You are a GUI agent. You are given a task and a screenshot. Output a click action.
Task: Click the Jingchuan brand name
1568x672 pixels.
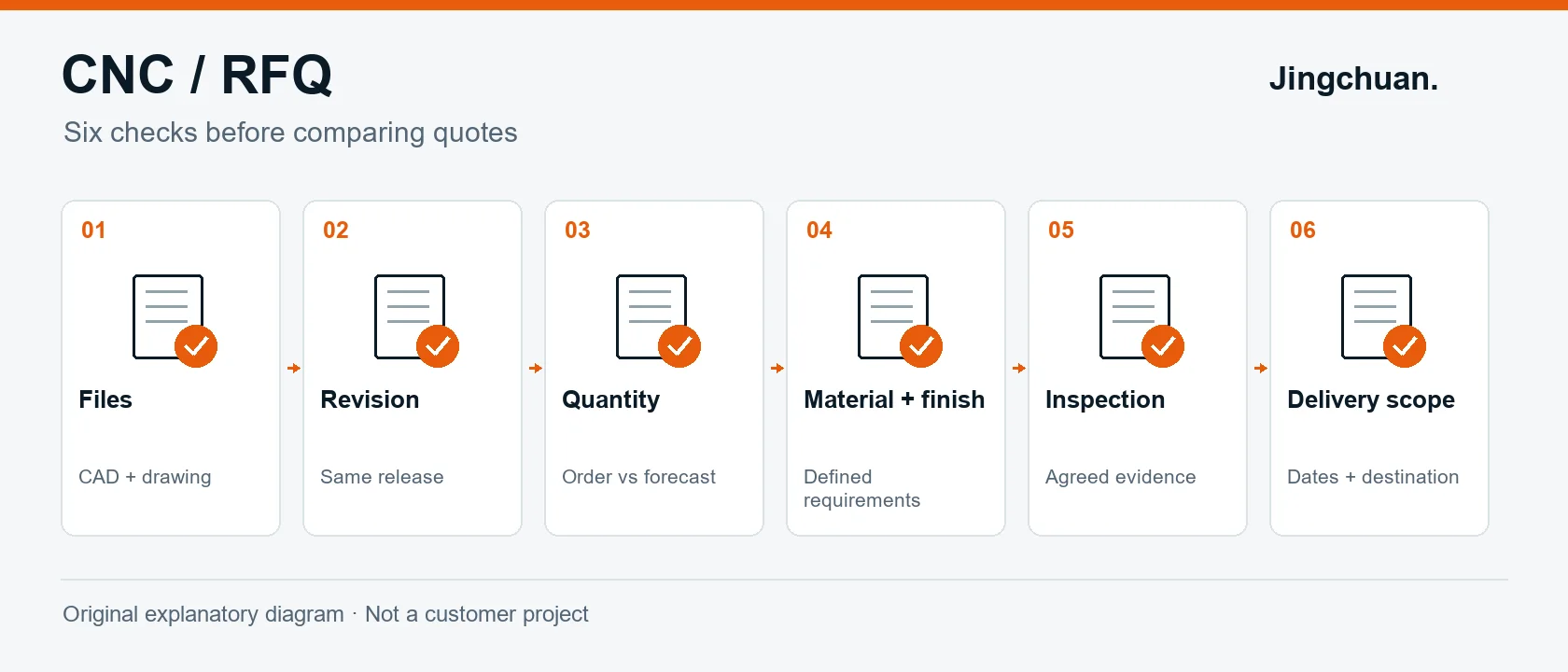(1353, 79)
